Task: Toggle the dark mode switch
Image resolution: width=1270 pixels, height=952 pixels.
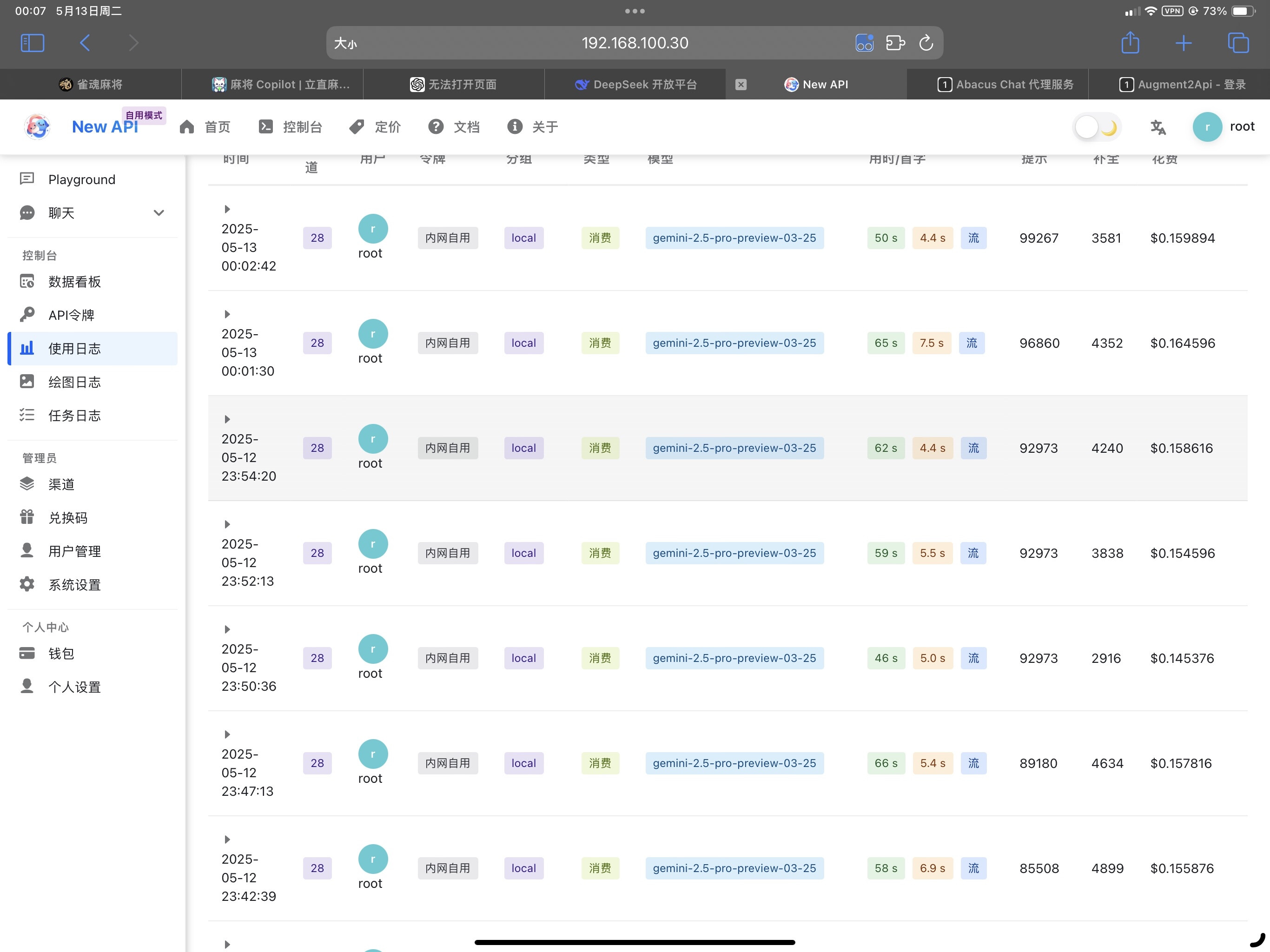Action: (1096, 127)
